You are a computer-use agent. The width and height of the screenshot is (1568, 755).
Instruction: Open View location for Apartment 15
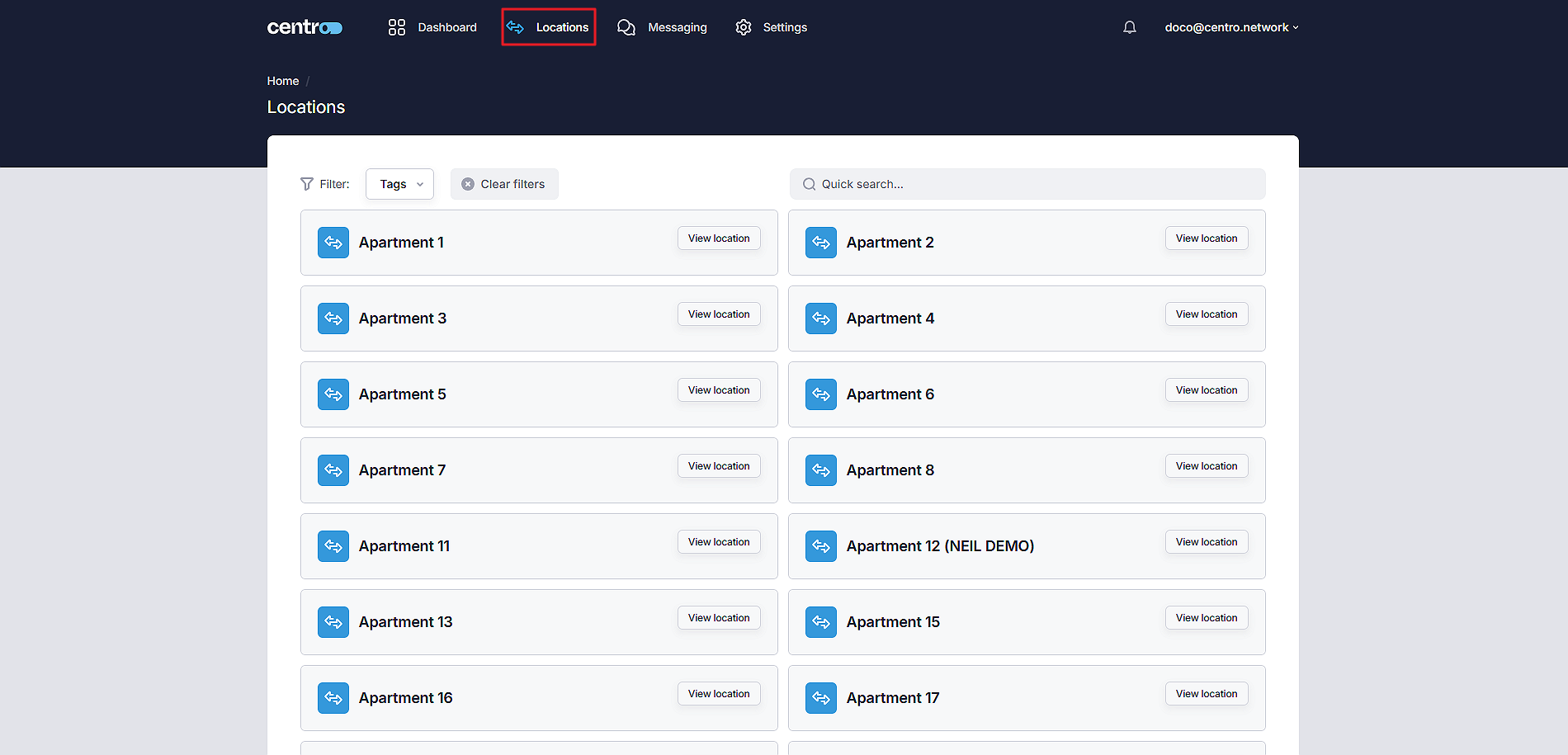1207,618
